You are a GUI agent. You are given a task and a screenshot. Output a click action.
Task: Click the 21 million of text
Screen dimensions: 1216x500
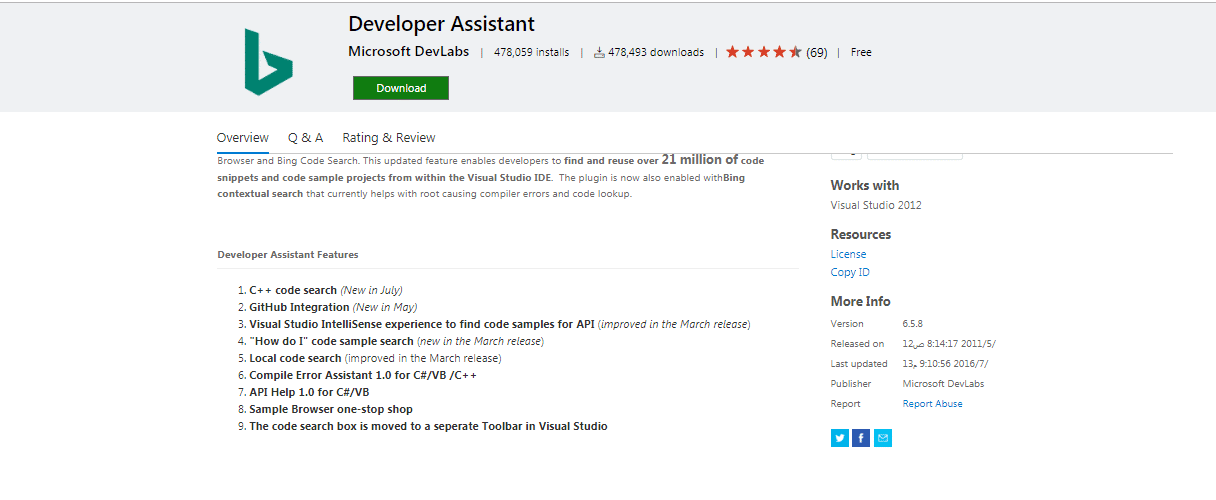click(699, 159)
